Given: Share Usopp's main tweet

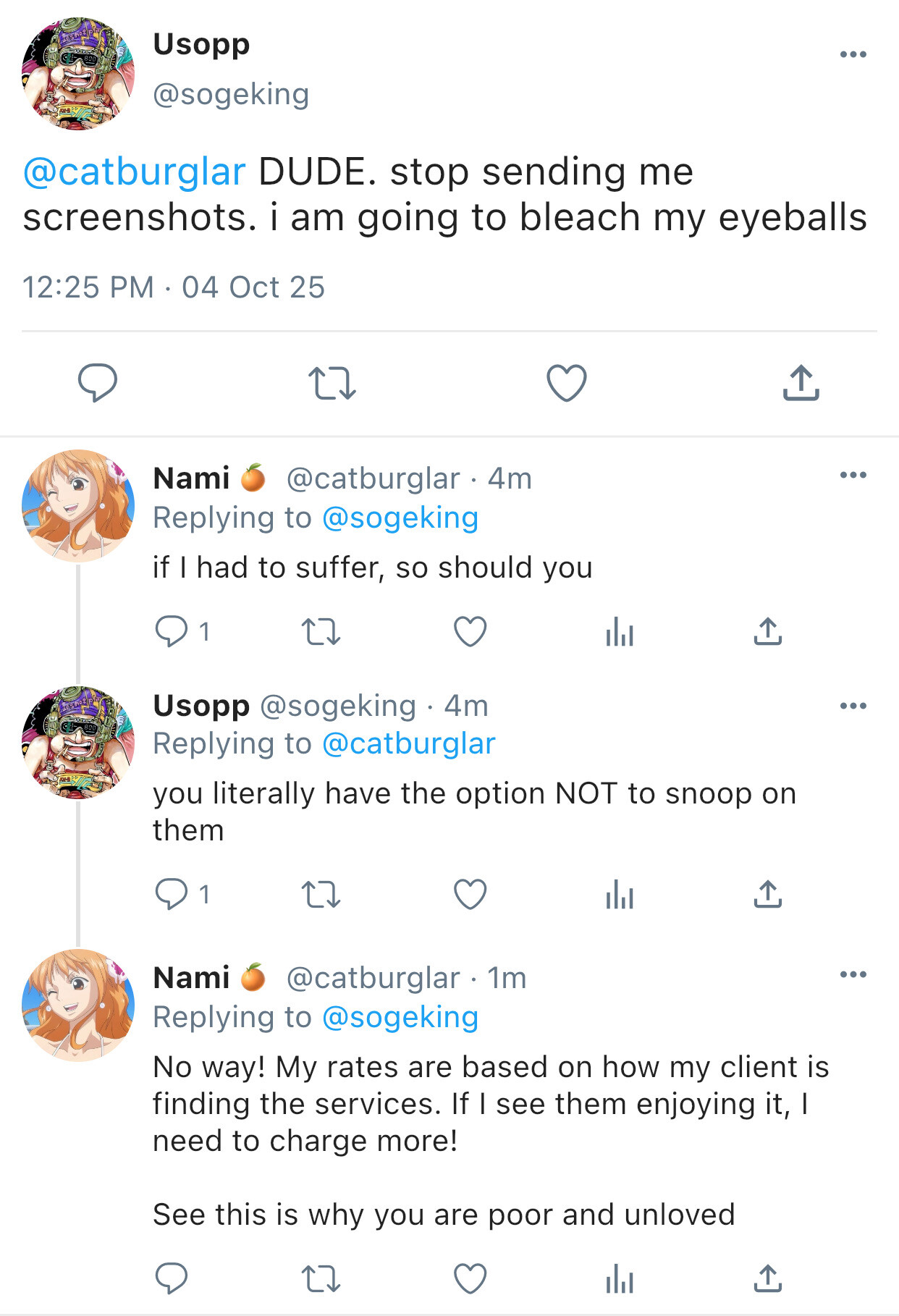Looking at the screenshot, I should 801,383.
